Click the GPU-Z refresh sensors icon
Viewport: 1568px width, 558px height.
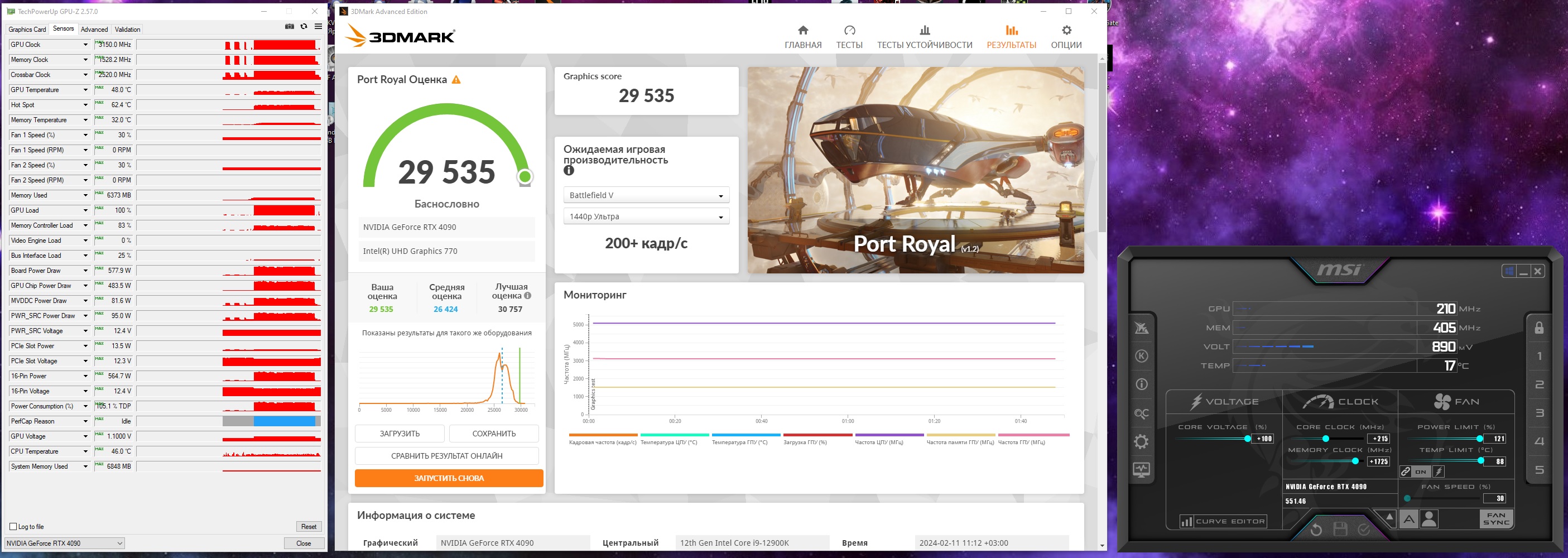[x=304, y=27]
